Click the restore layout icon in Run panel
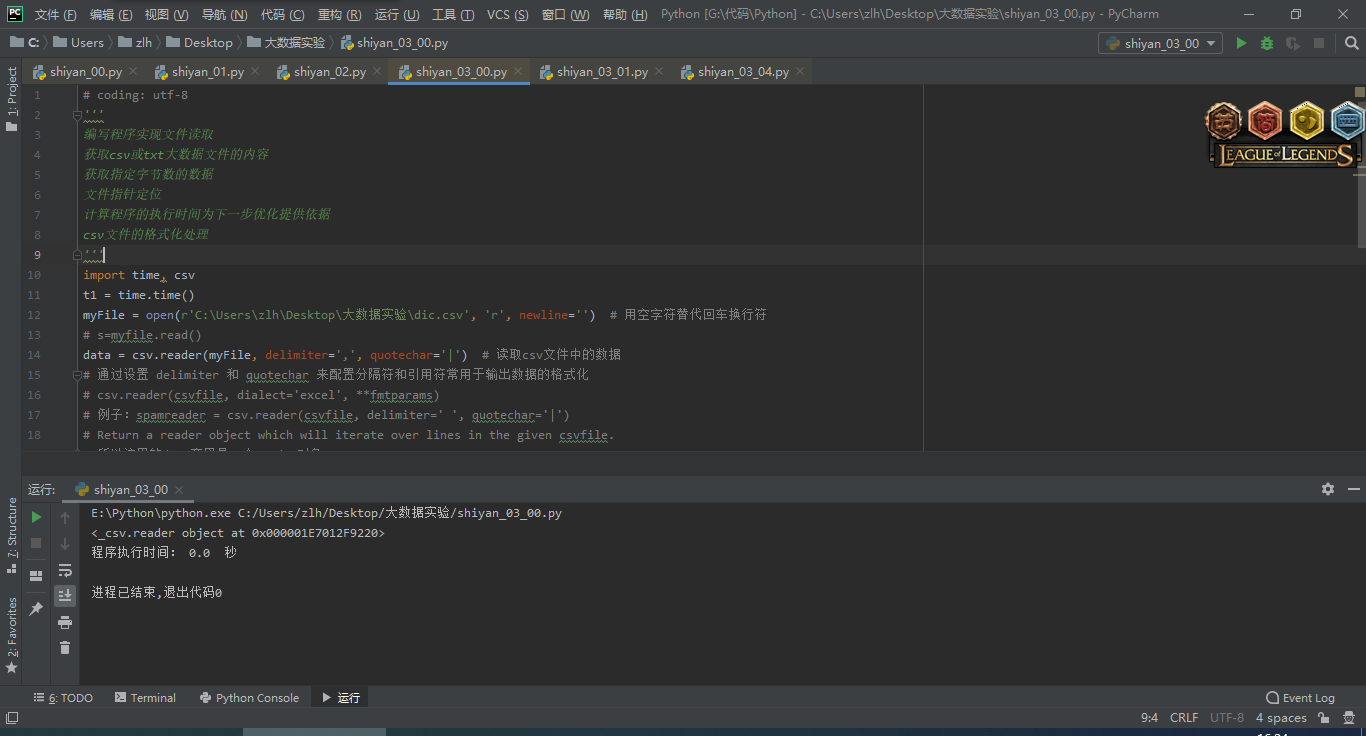The height and width of the screenshot is (736, 1366). tap(36, 576)
